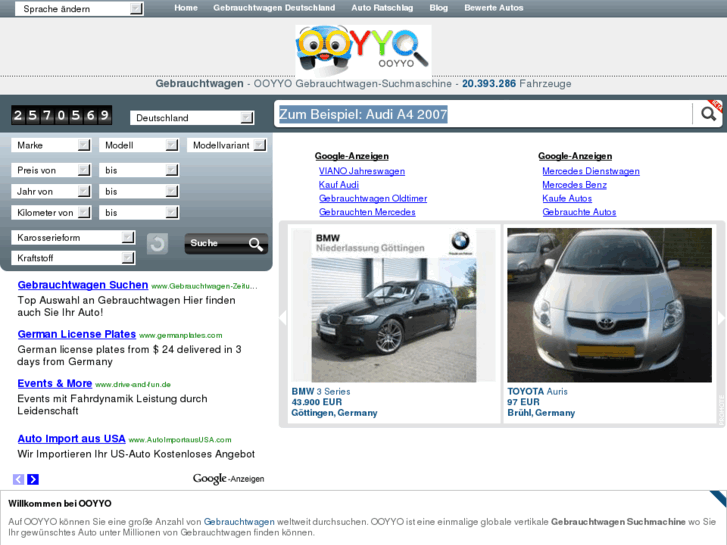Viewport: 727px width, 545px height.
Task: Open the Preis bis dropdown
Action: point(139,170)
